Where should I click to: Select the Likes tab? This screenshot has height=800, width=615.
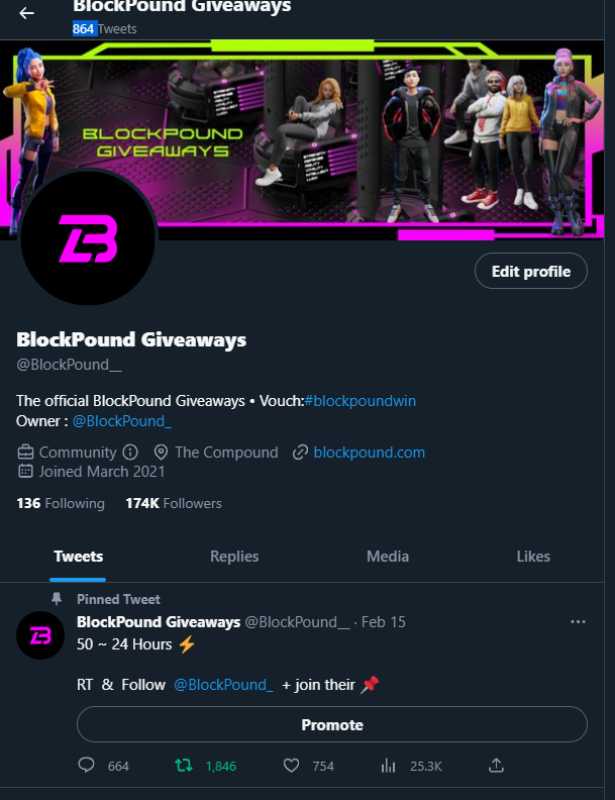coord(533,556)
